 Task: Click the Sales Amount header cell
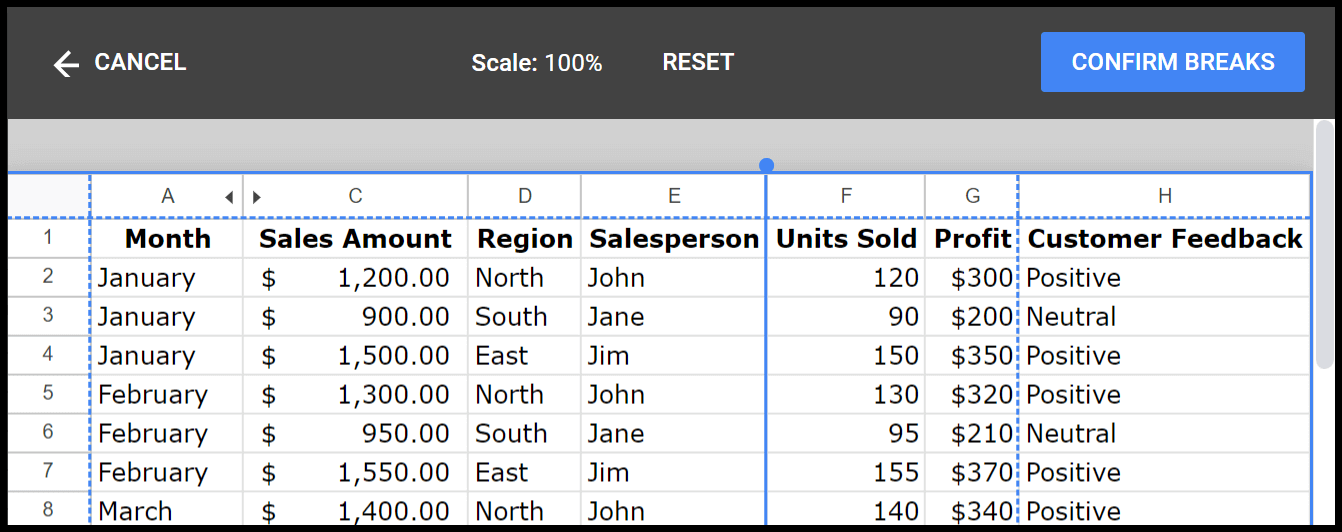click(x=355, y=238)
